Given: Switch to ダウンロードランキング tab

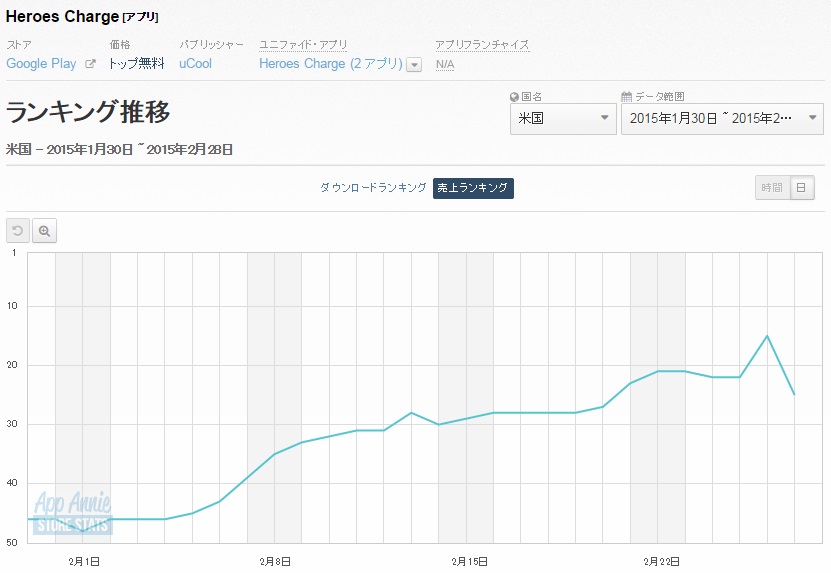Looking at the screenshot, I should (x=373, y=188).
